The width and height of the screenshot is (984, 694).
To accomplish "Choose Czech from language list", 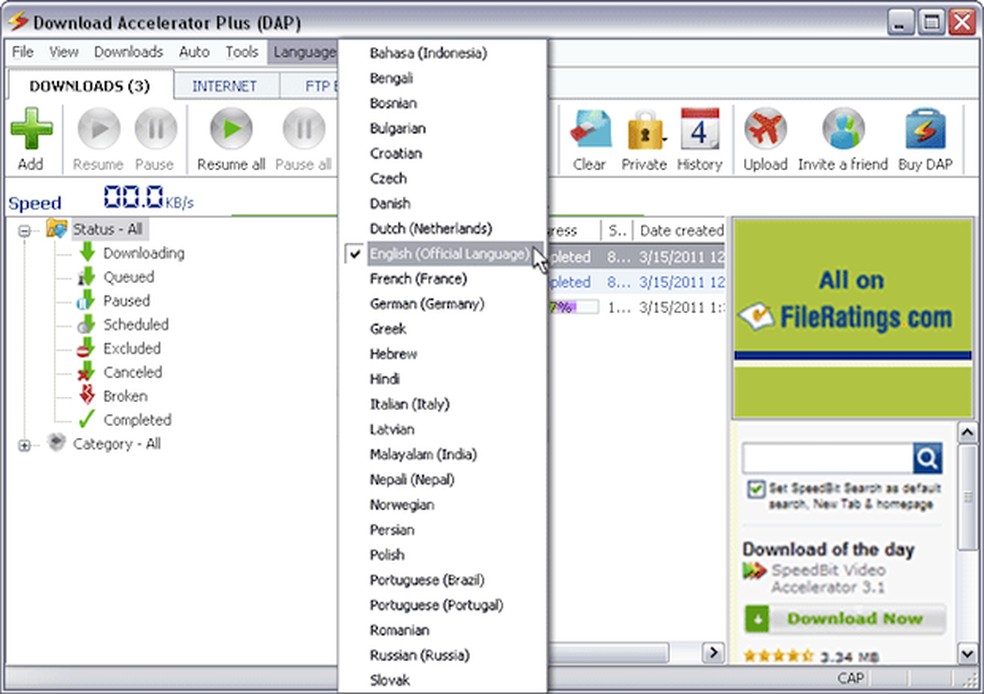I will pyautogui.click(x=442, y=178).
